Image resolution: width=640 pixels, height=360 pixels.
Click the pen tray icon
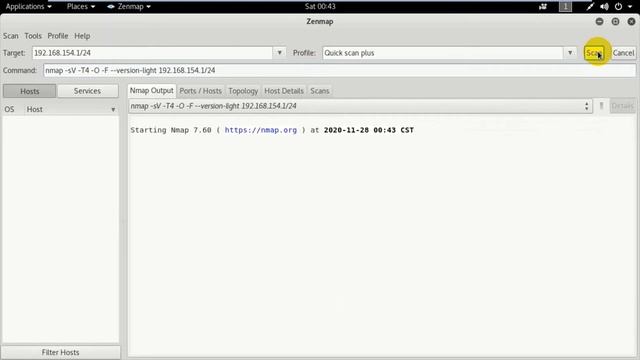click(x=590, y=7)
